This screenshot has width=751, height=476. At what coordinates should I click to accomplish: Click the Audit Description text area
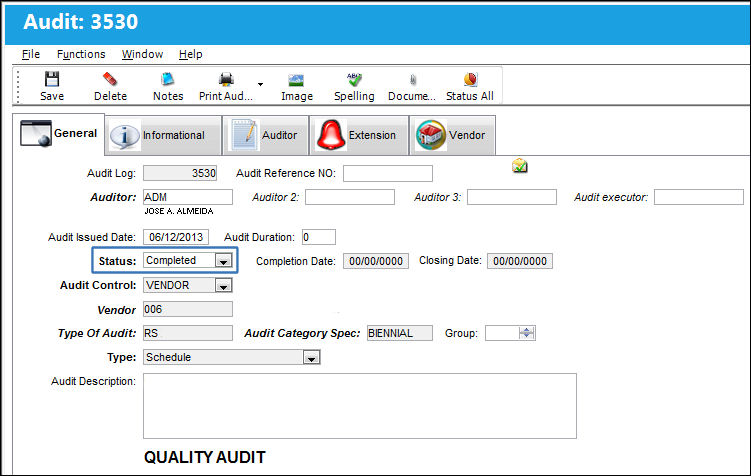point(360,406)
